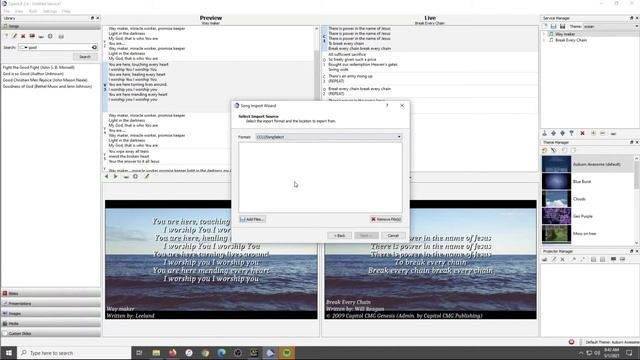Screen dimensions: 640x360
Task: Click the Move down icon in Service Manager
Action: click(562, 133)
